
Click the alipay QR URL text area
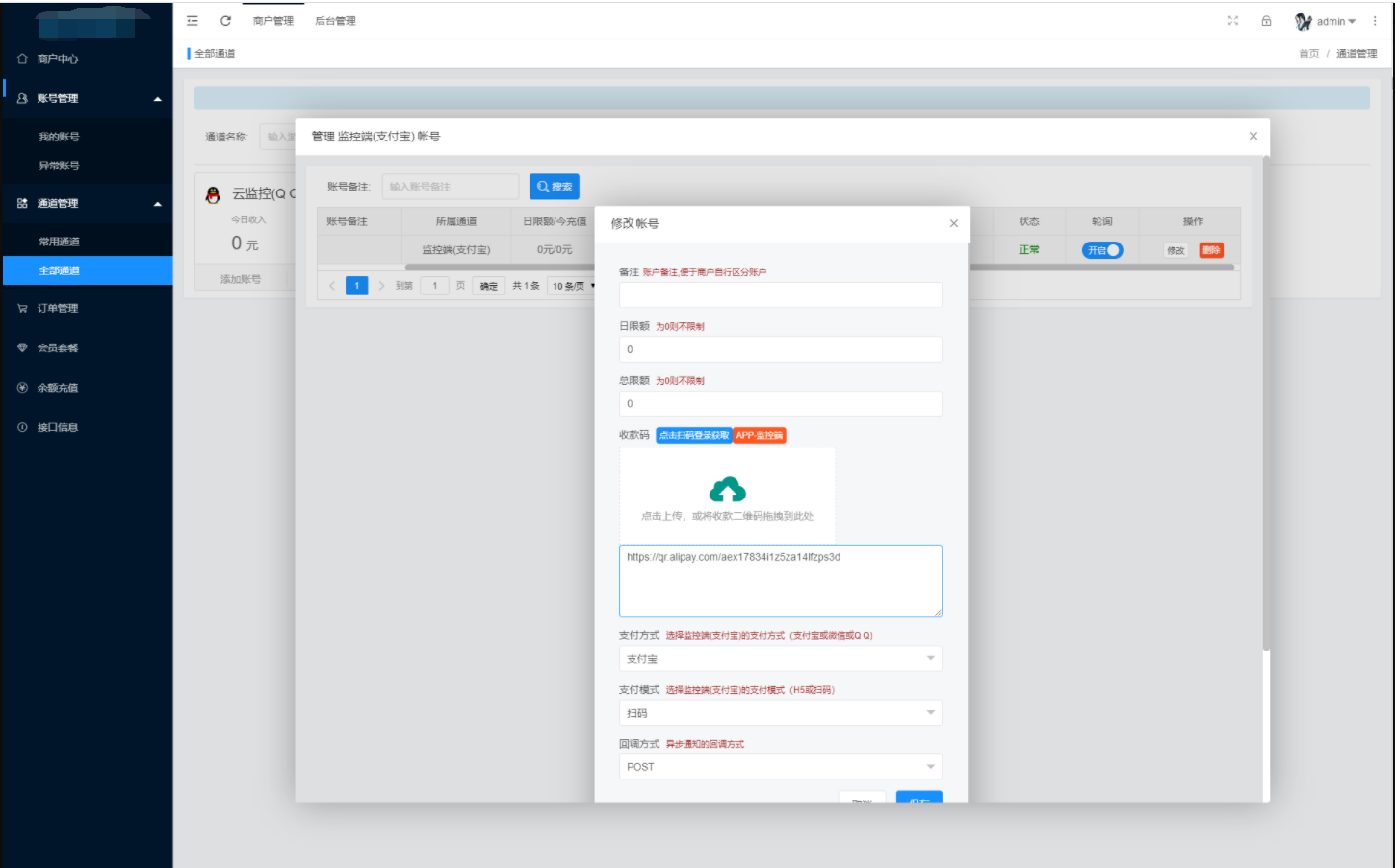(x=780, y=580)
